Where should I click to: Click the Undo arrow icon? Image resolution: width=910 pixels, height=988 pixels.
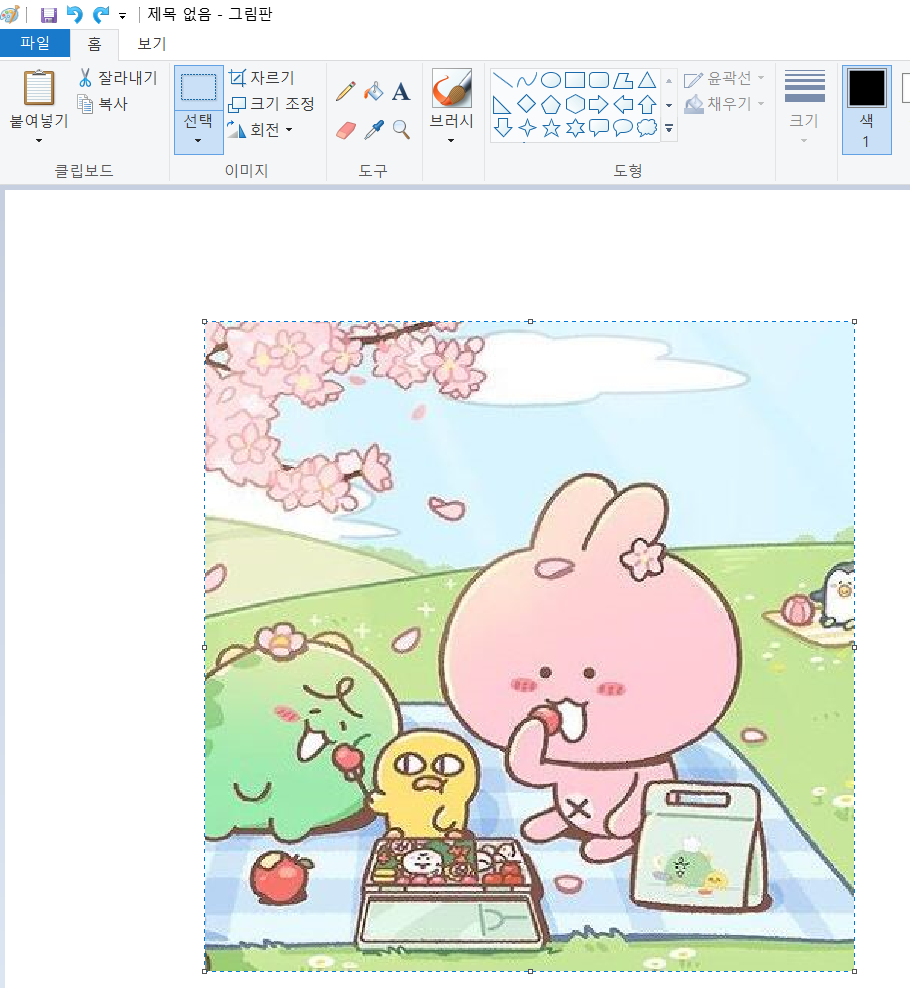[x=74, y=14]
